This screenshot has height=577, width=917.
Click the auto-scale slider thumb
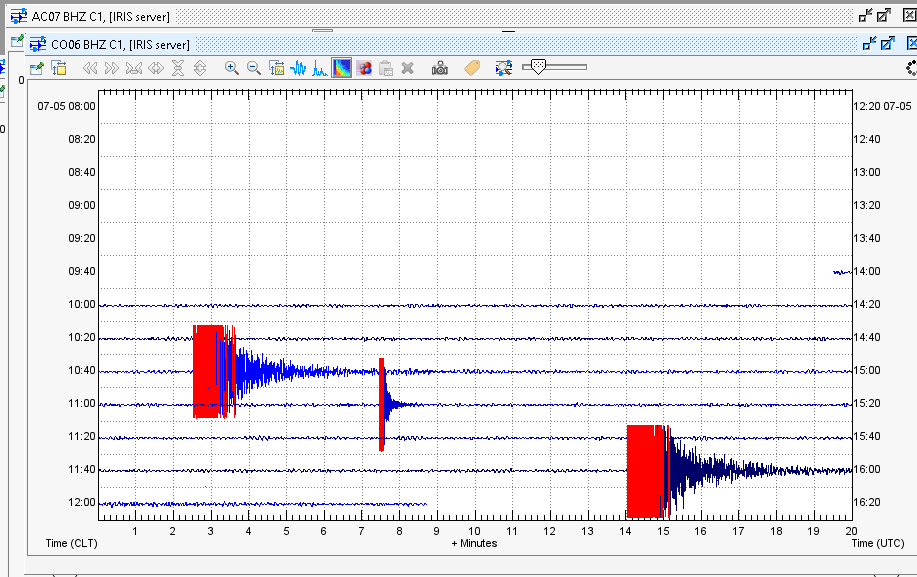coord(538,66)
